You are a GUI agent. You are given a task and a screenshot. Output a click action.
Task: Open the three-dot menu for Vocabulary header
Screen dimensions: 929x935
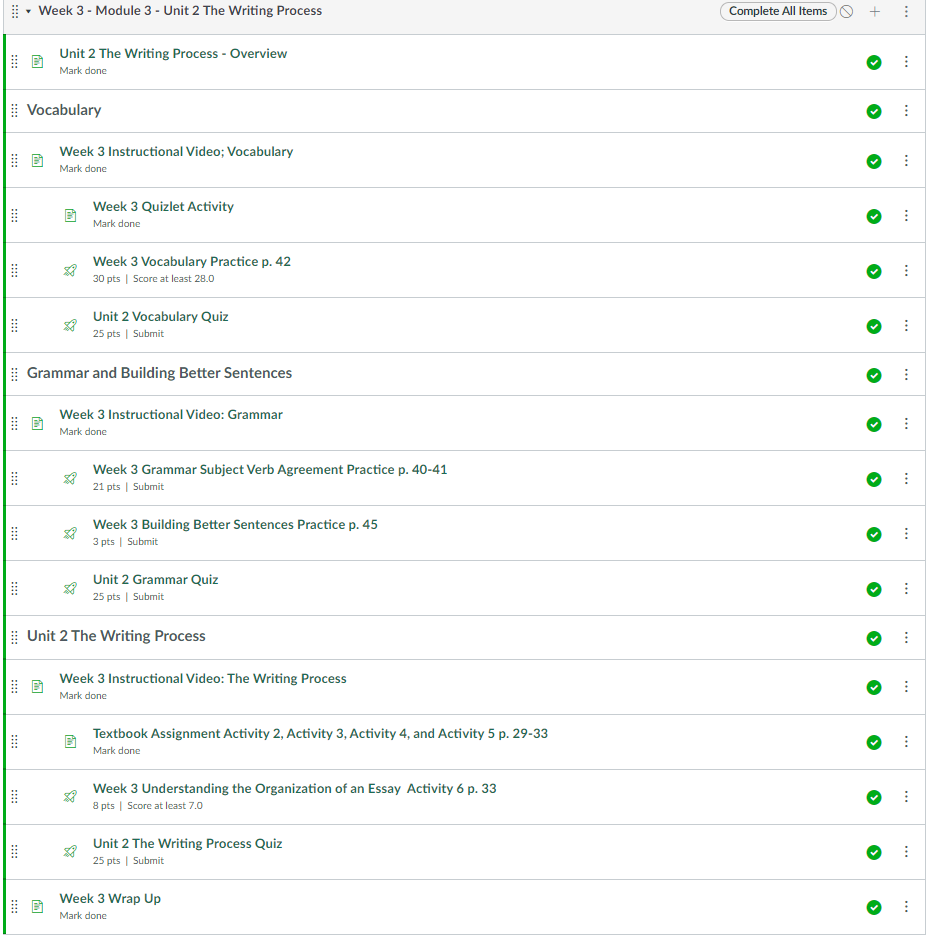click(x=906, y=111)
